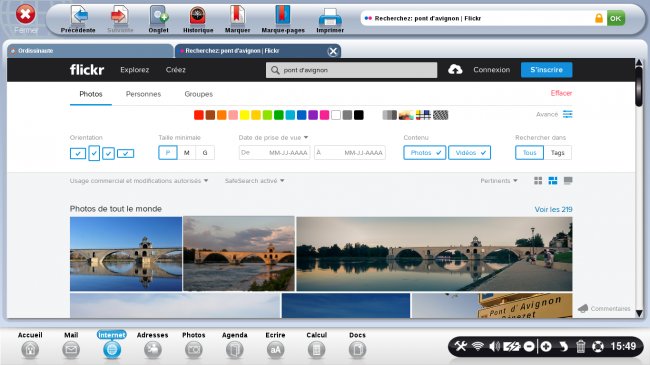
Task: Open the Voir les 219 link
Action: coord(553,209)
